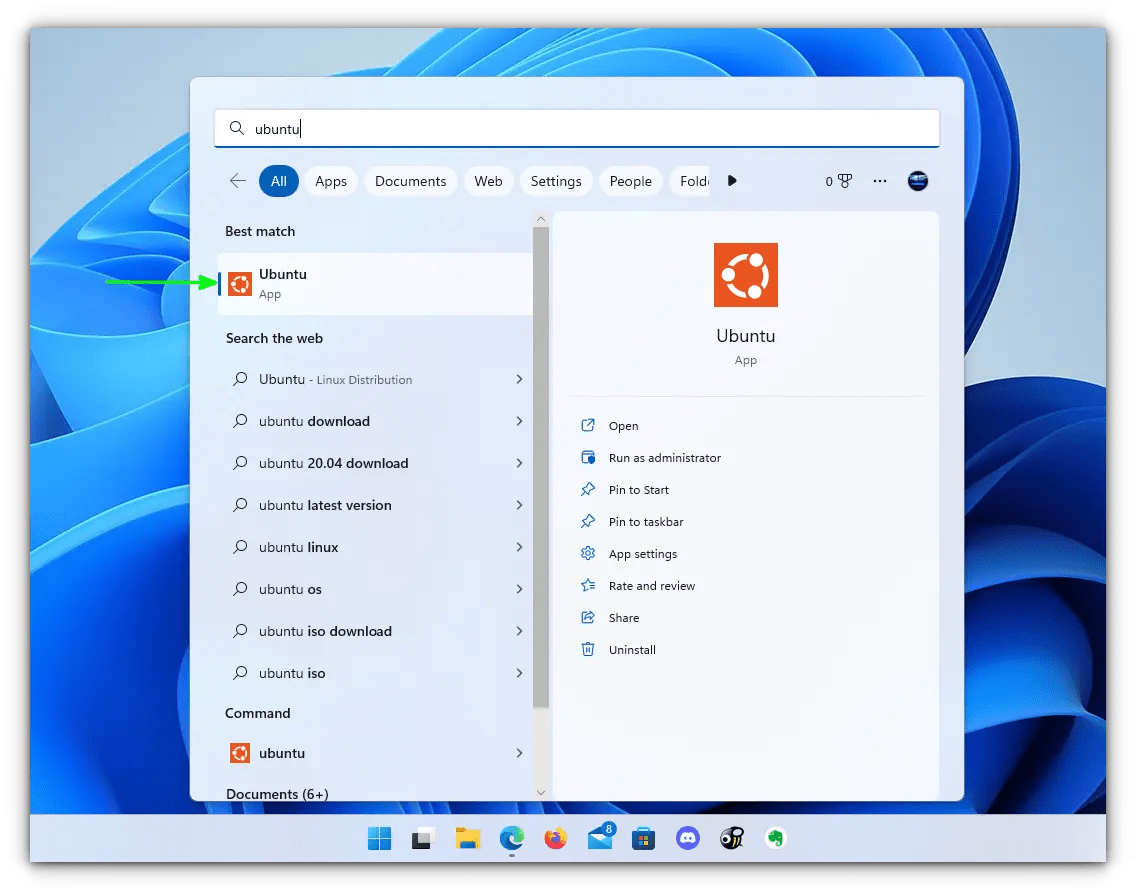Expand the ubuntu os chevron
The height and width of the screenshot is (894, 1136).
tap(519, 589)
